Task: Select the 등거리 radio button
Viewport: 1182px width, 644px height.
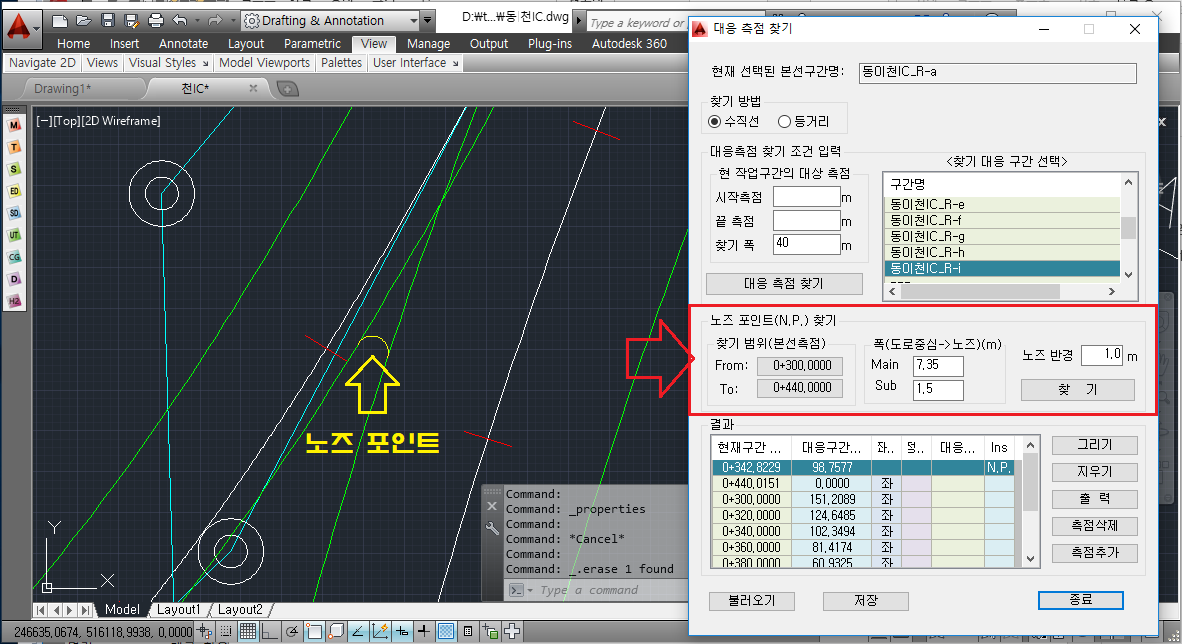Action: point(784,122)
